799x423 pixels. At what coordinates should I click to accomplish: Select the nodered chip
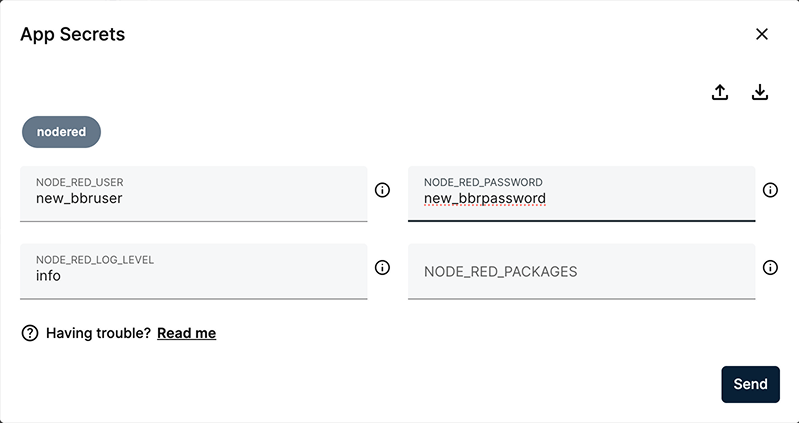62,131
